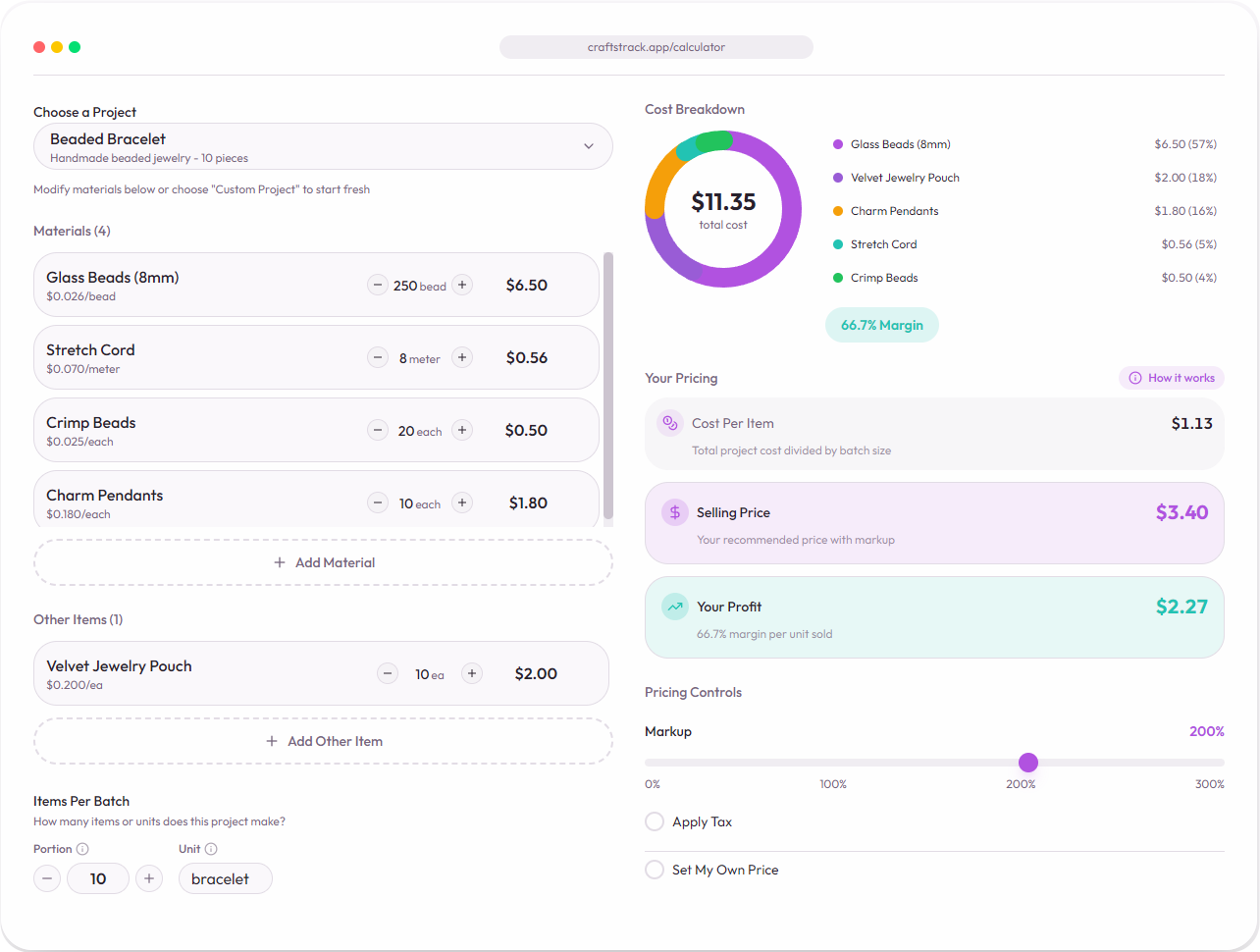The width and height of the screenshot is (1260, 952).
Task: Click the Cost Per Item coins icon
Action: tap(670, 423)
